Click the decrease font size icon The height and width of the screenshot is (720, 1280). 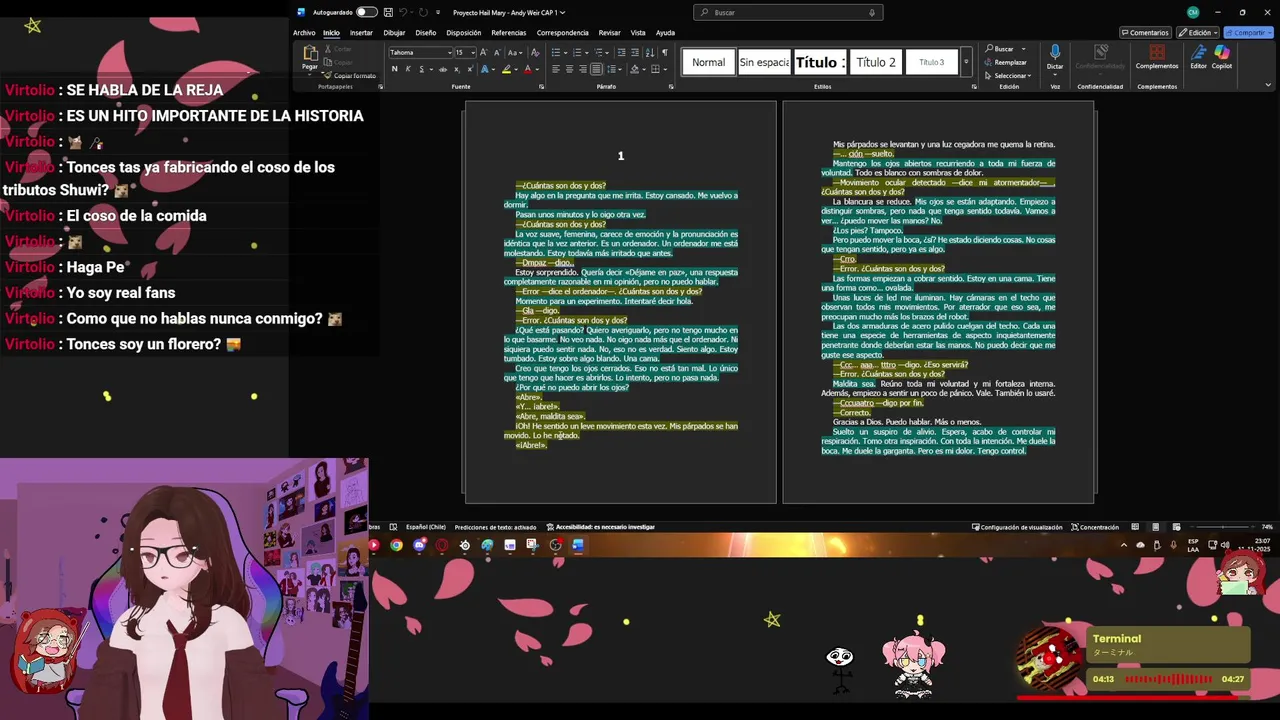[497, 52]
